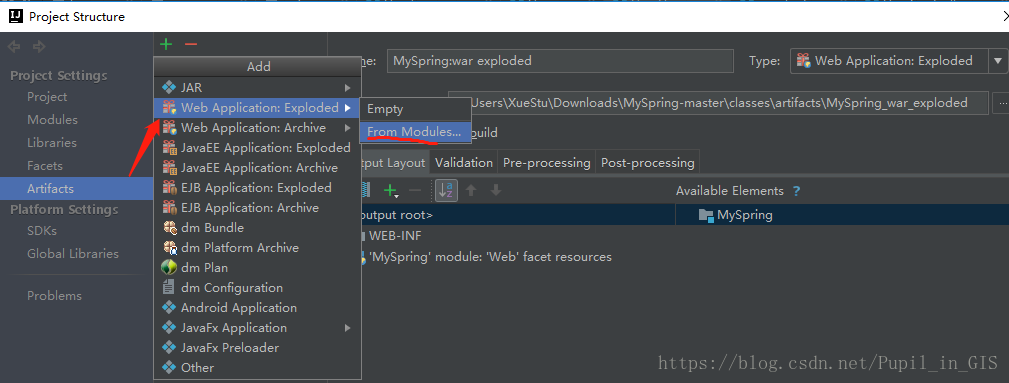Choose Web Application: Exploded entry
Screen dimensions: 1009x383
[257, 107]
